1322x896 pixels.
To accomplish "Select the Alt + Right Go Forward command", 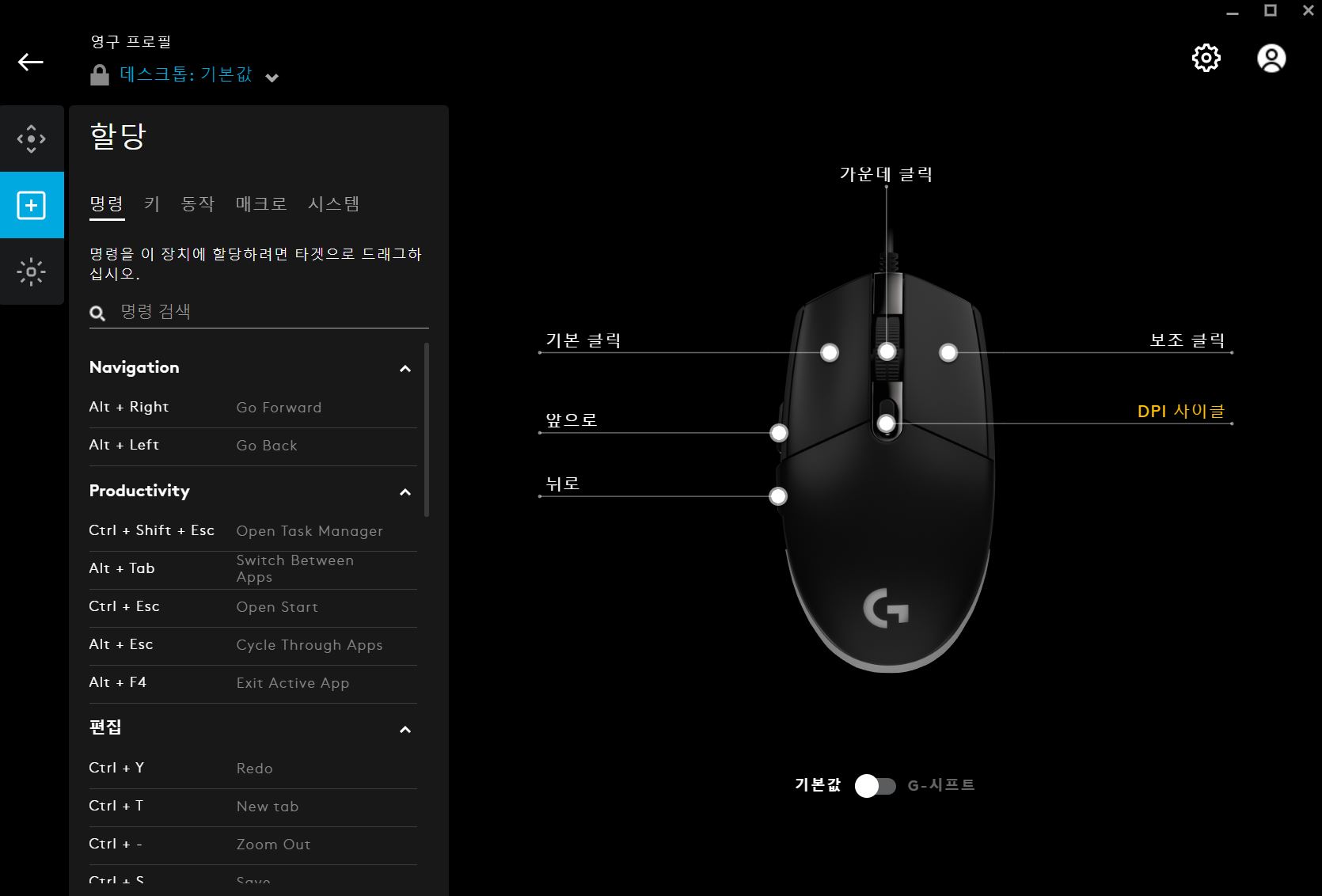I will [253, 408].
